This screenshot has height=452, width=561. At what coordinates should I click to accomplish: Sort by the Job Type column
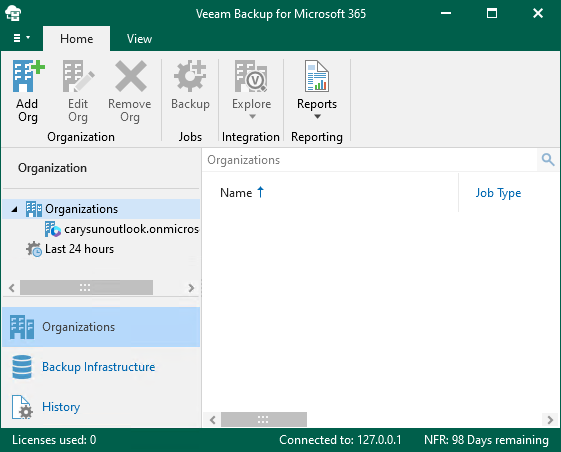(498, 193)
